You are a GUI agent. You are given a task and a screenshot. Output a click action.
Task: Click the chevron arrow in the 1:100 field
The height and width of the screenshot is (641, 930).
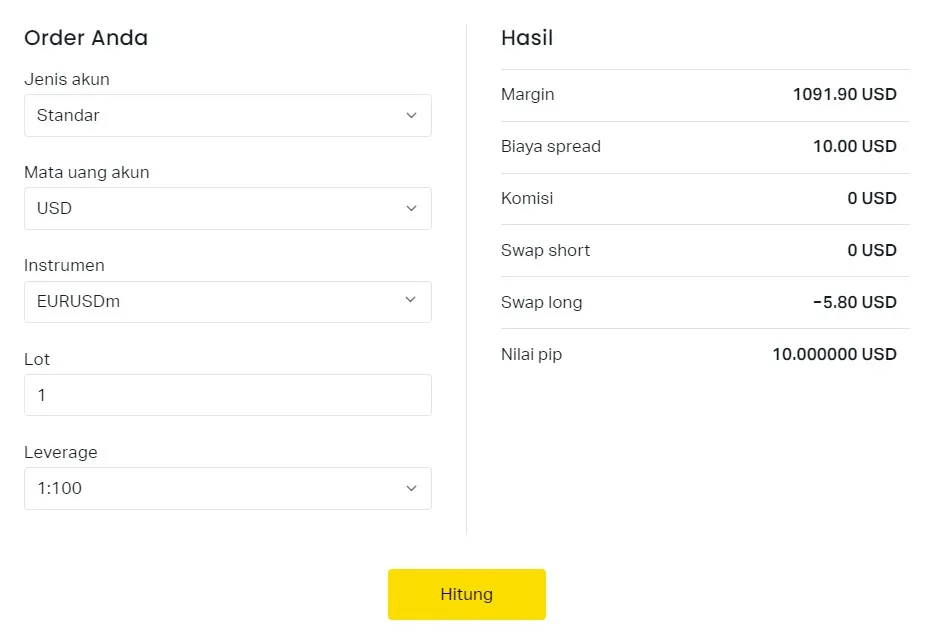click(x=411, y=489)
